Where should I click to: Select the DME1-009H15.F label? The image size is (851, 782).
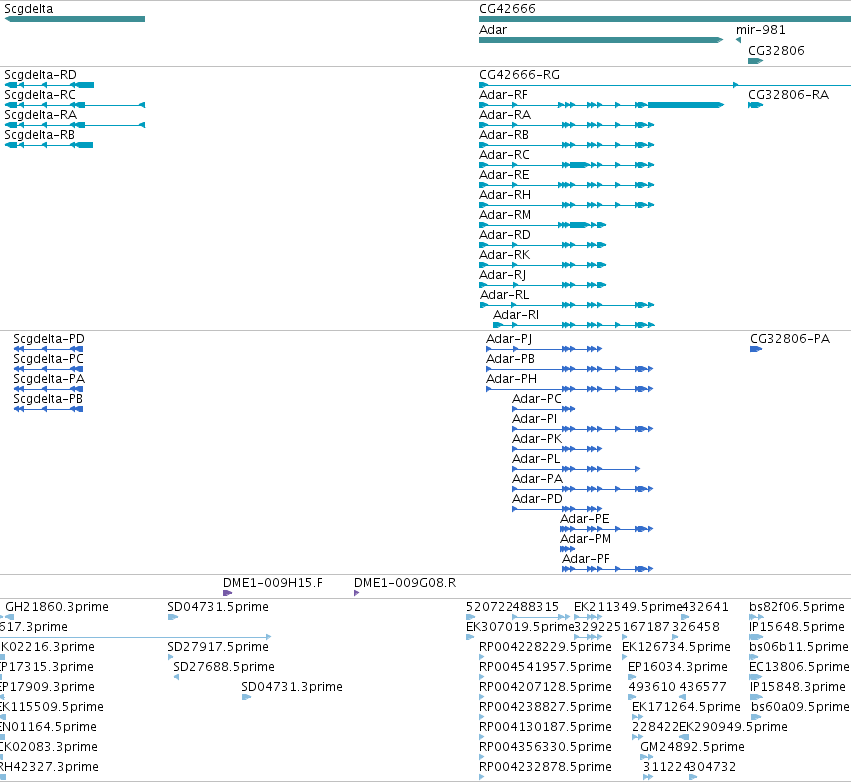tap(273, 583)
